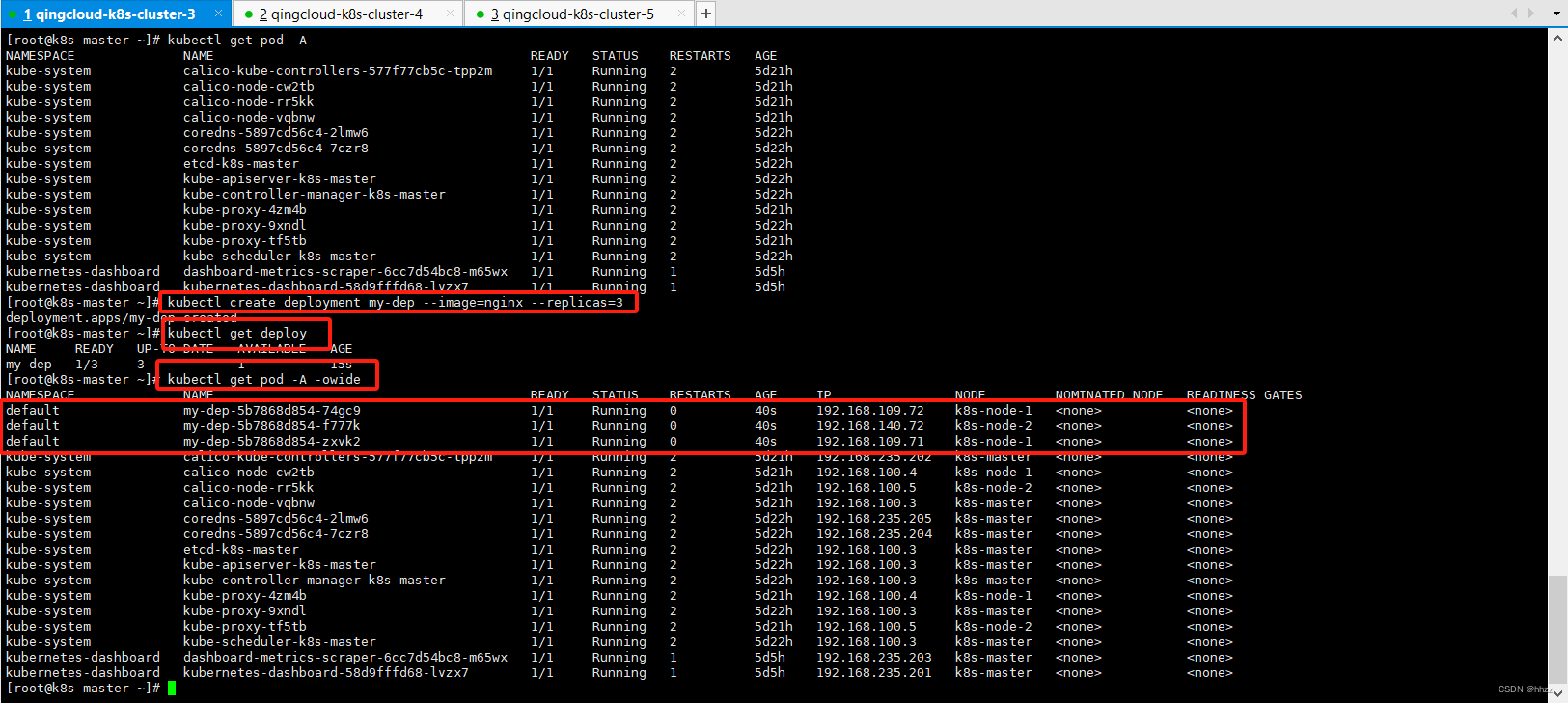Screen dimensions: 1568x703
Task: Click the 'kubectl get pod -A -owide' command
Action: tap(264, 379)
